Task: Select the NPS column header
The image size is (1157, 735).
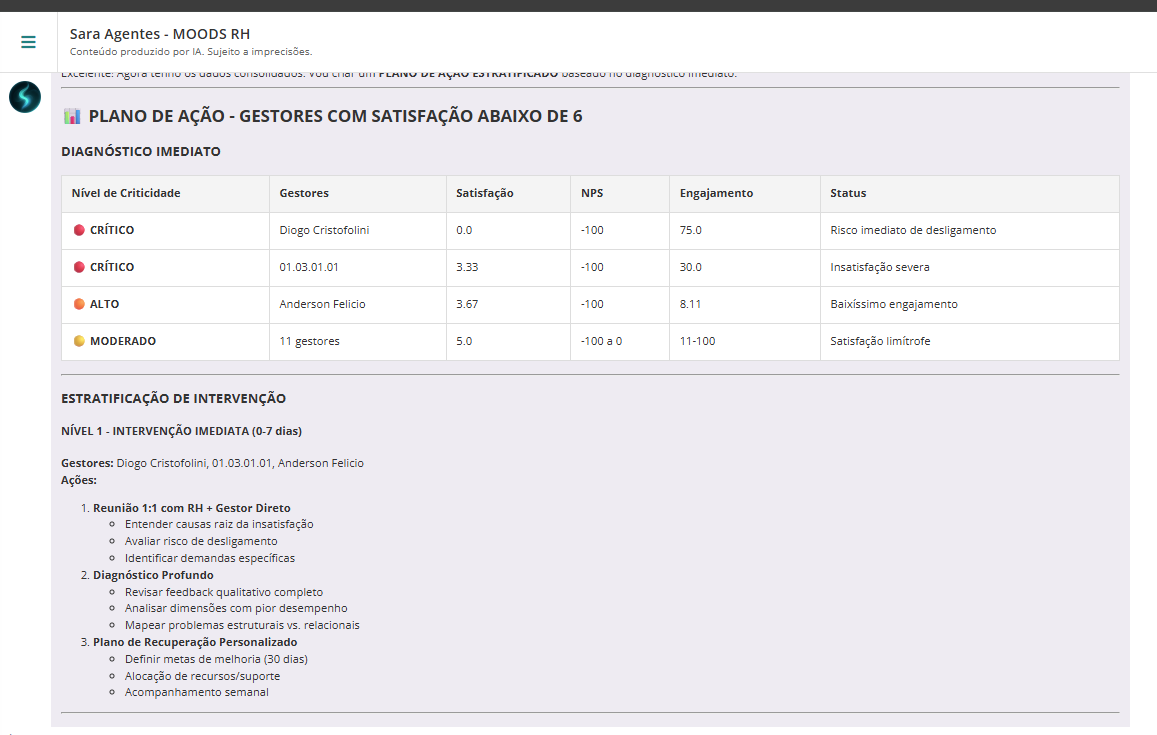Action: tap(592, 193)
